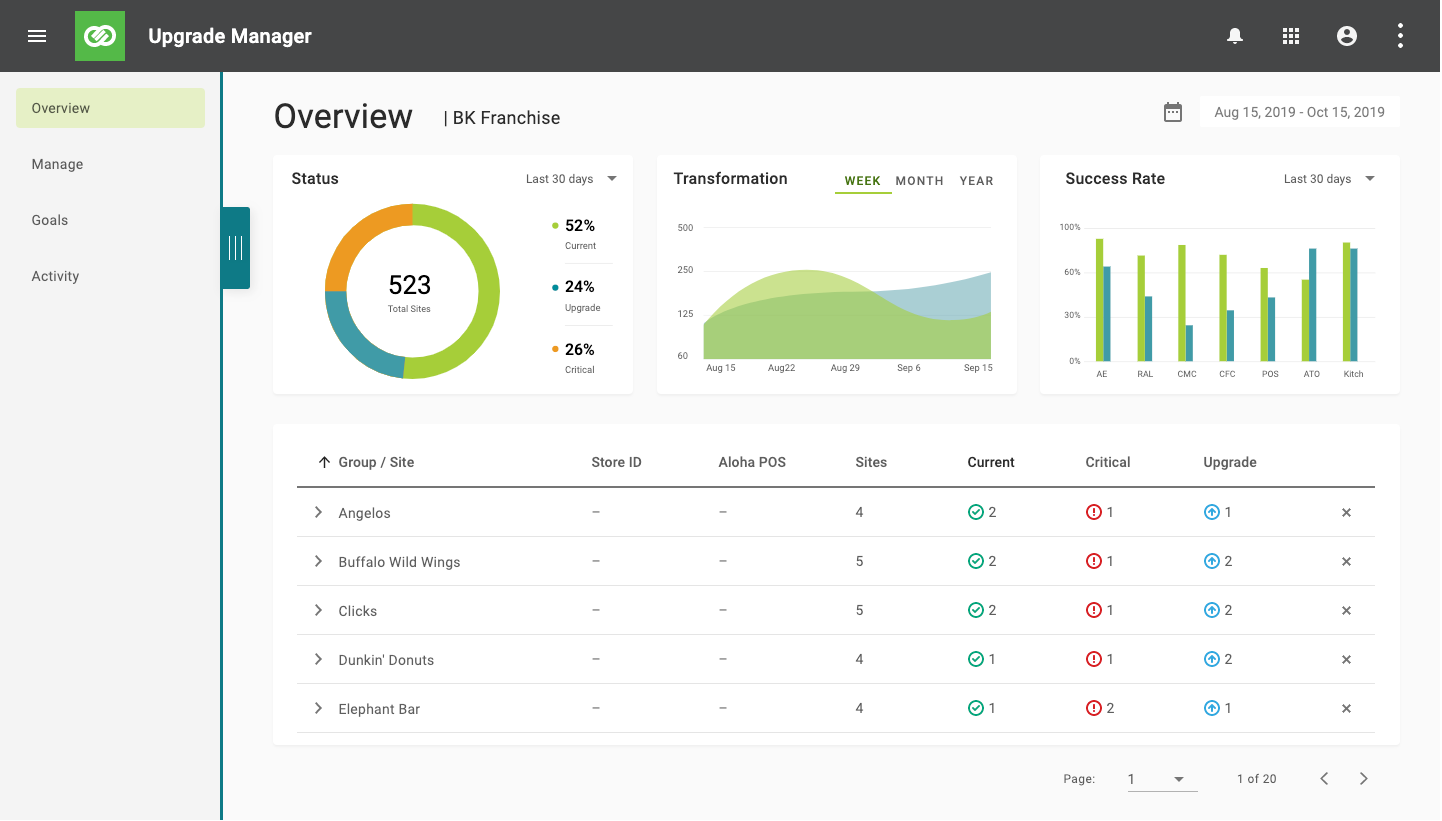1442x821 pixels.
Task: Click the Upgrade Manager title
Action: 230,36
